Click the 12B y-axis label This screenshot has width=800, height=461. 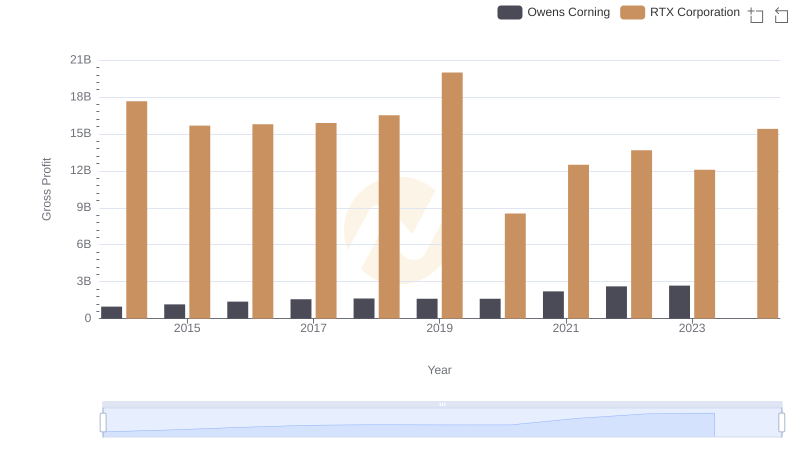click(81, 170)
